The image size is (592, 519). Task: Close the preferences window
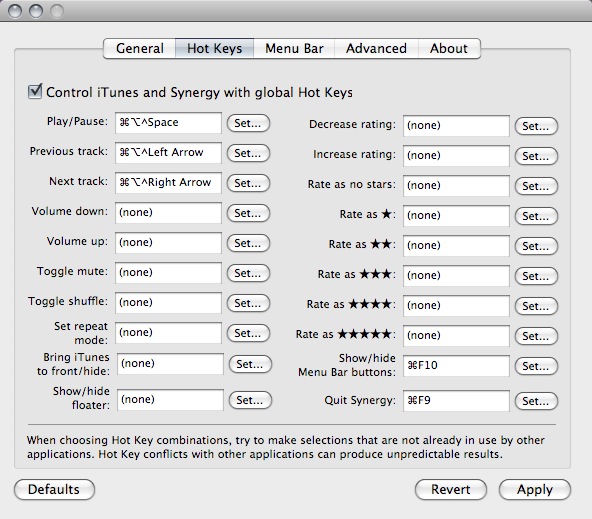coord(15,11)
